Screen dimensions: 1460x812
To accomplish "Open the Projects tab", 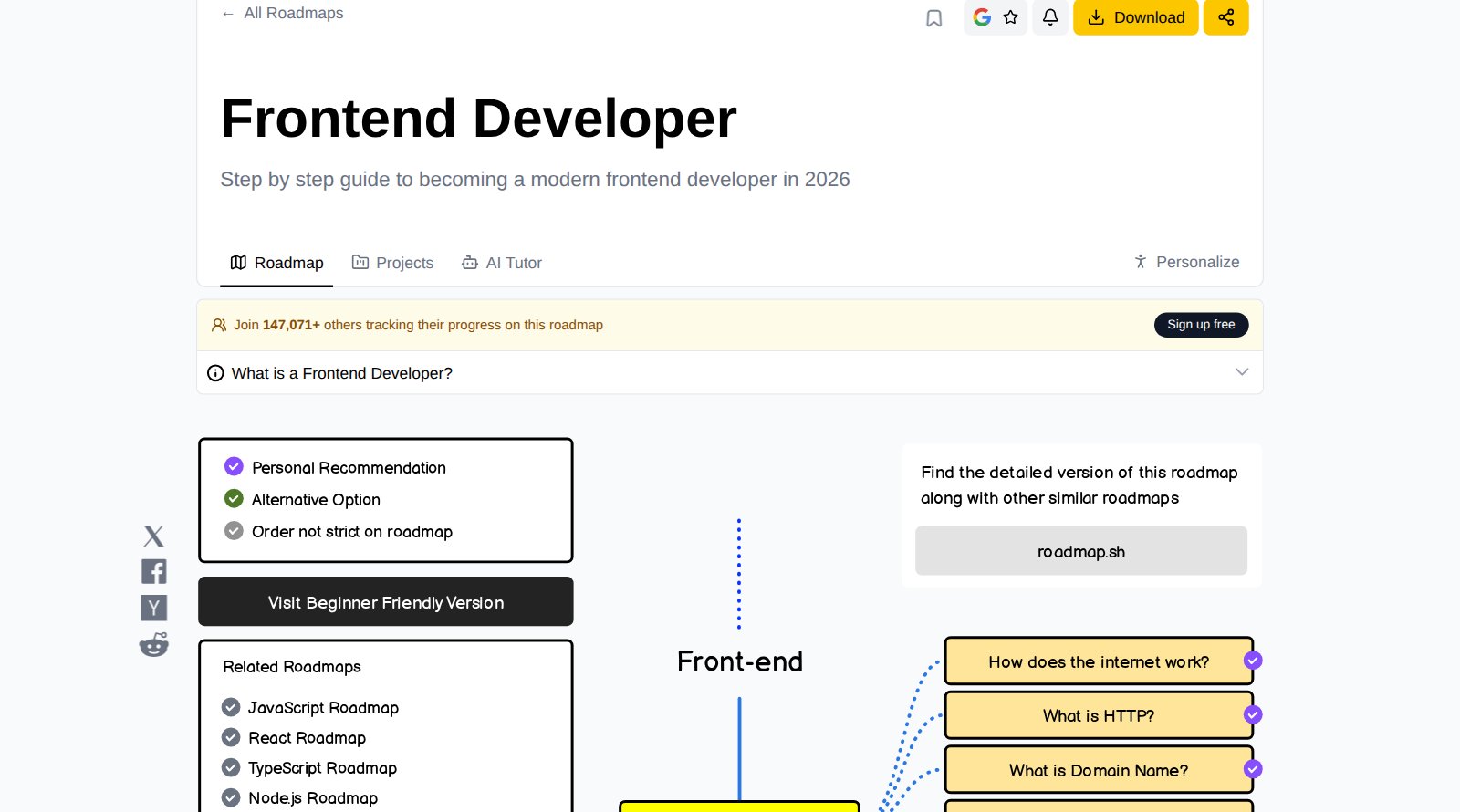I will coord(392,263).
